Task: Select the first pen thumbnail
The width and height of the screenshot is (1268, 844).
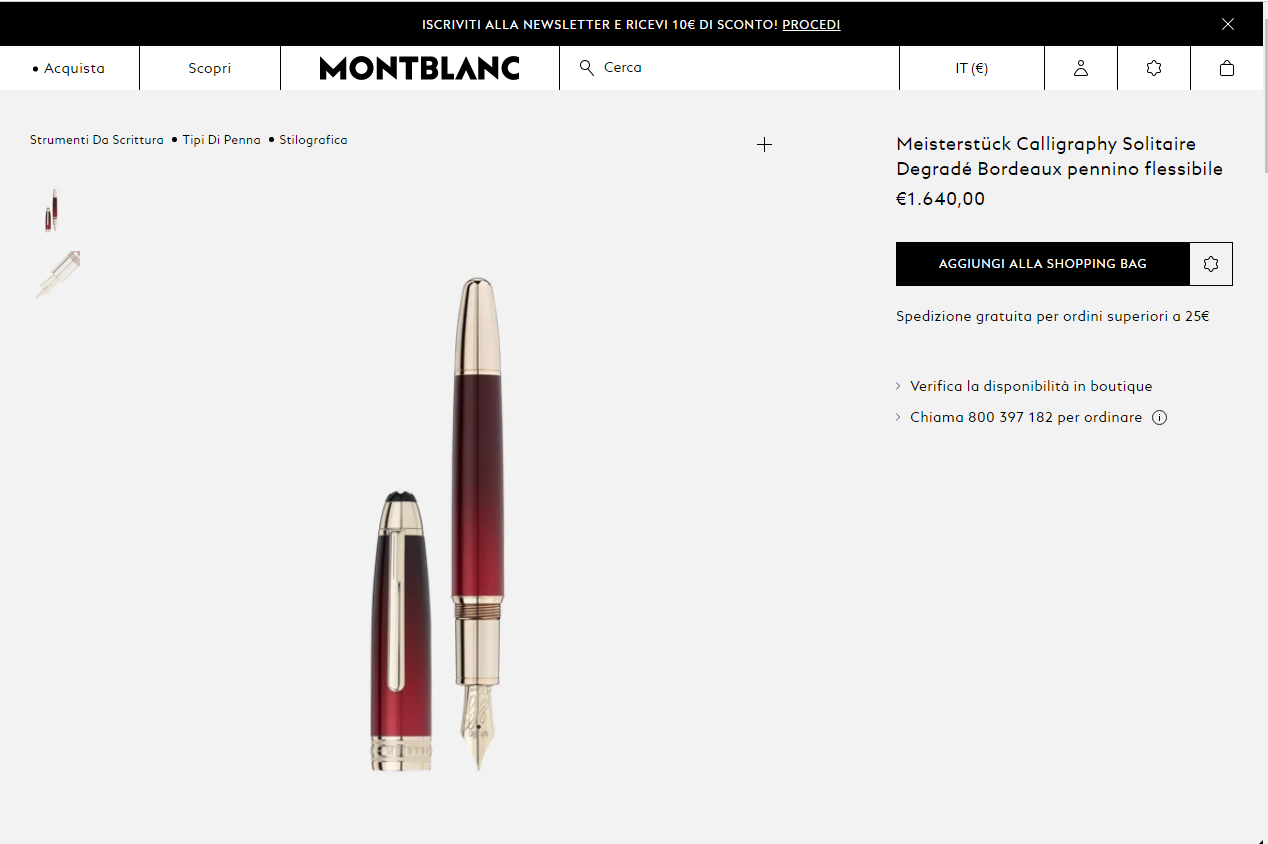Action: [51, 210]
